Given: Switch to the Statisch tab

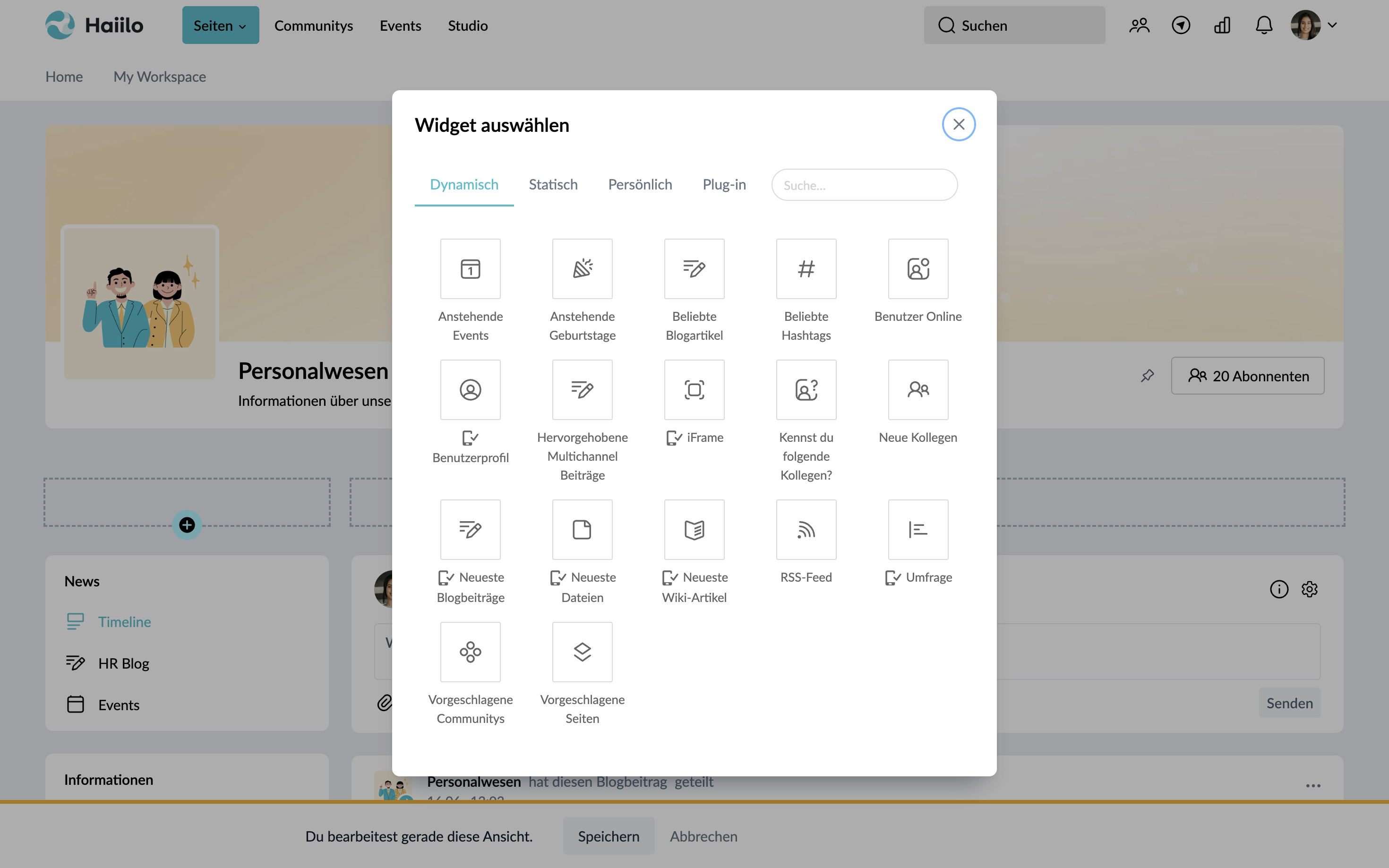Looking at the screenshot, I should pos(553,185).
